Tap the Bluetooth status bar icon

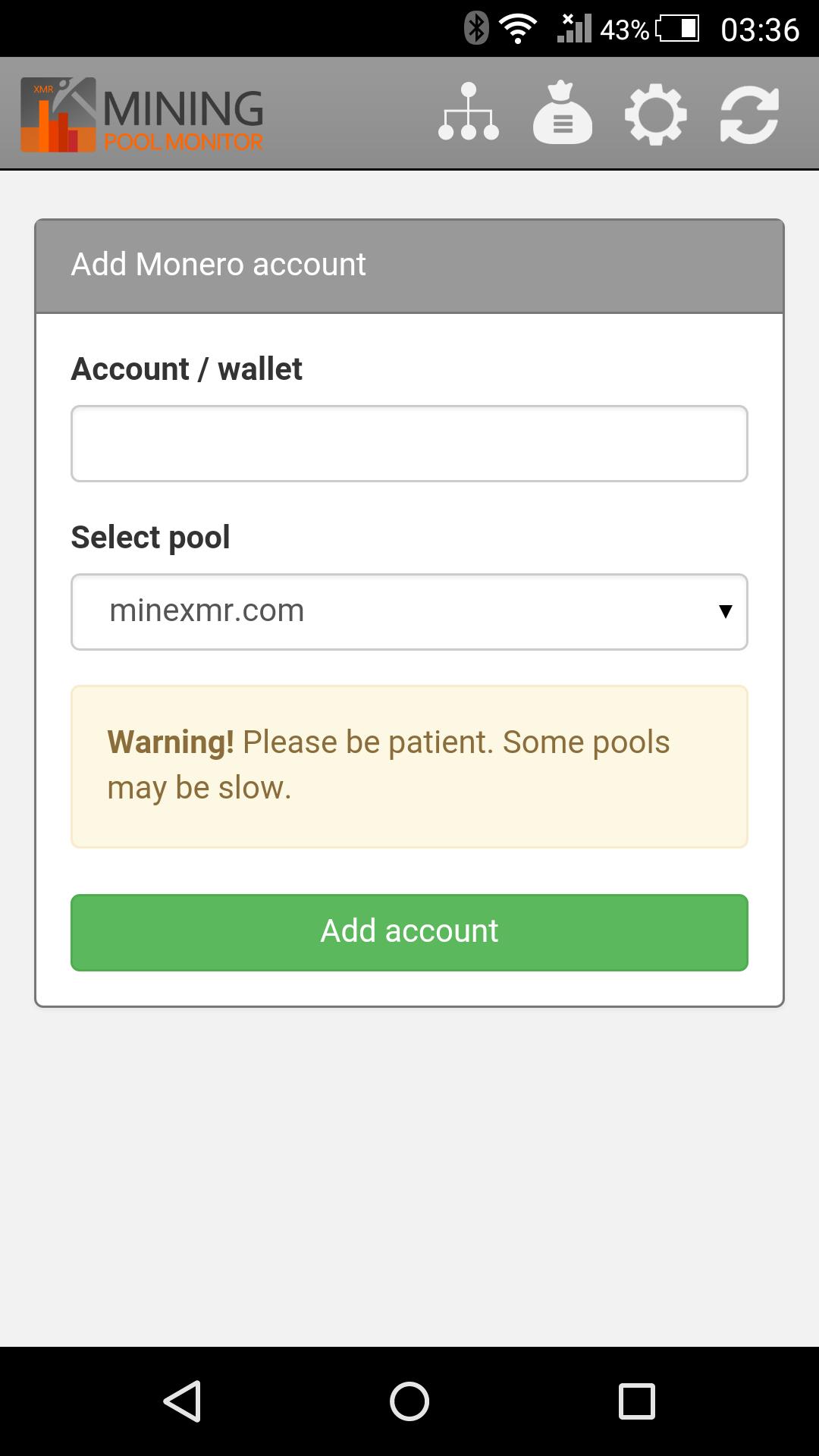pyautogui.click(x=476, y=29)
